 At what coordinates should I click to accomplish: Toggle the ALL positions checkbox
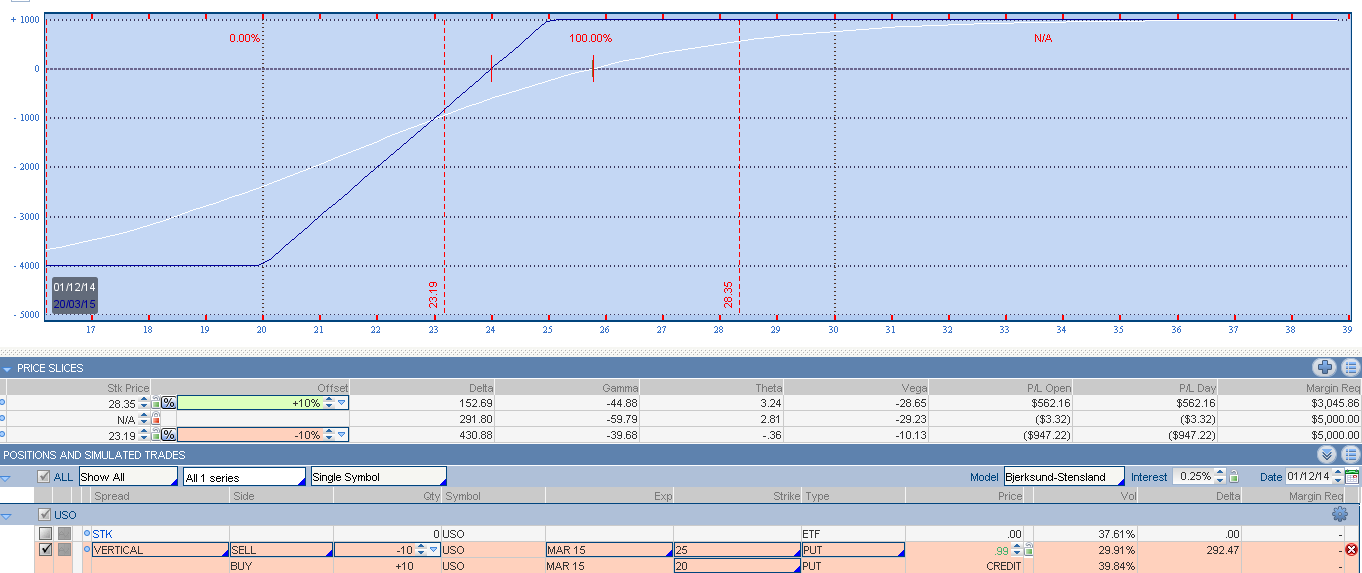[44, 477]
